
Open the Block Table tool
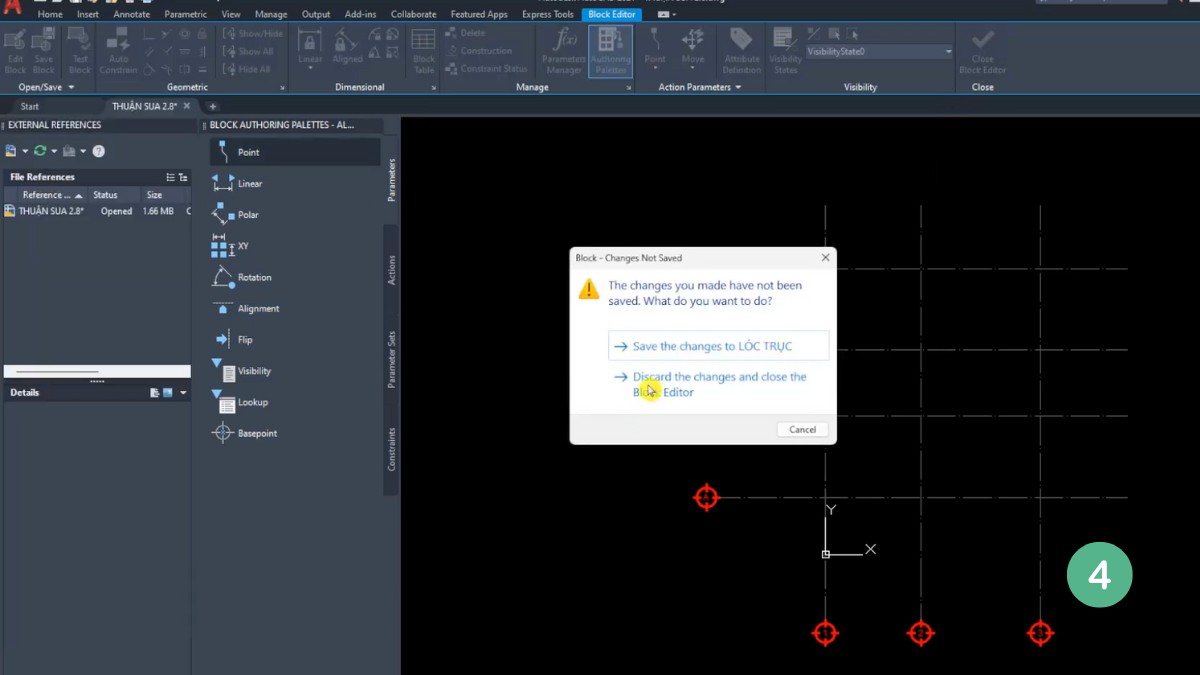pyautogui.click(x=424, y=50)
